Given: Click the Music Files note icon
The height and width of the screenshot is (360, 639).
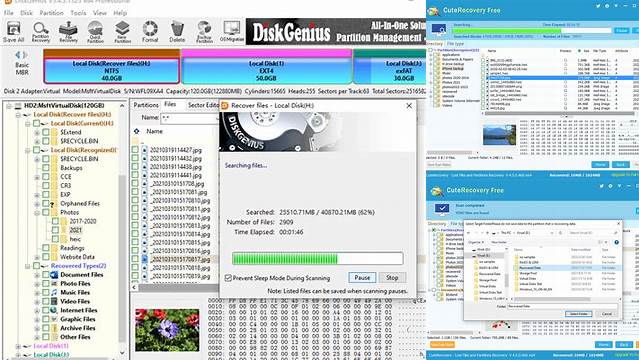Looking at the screenshot, I should coord(54,292).
